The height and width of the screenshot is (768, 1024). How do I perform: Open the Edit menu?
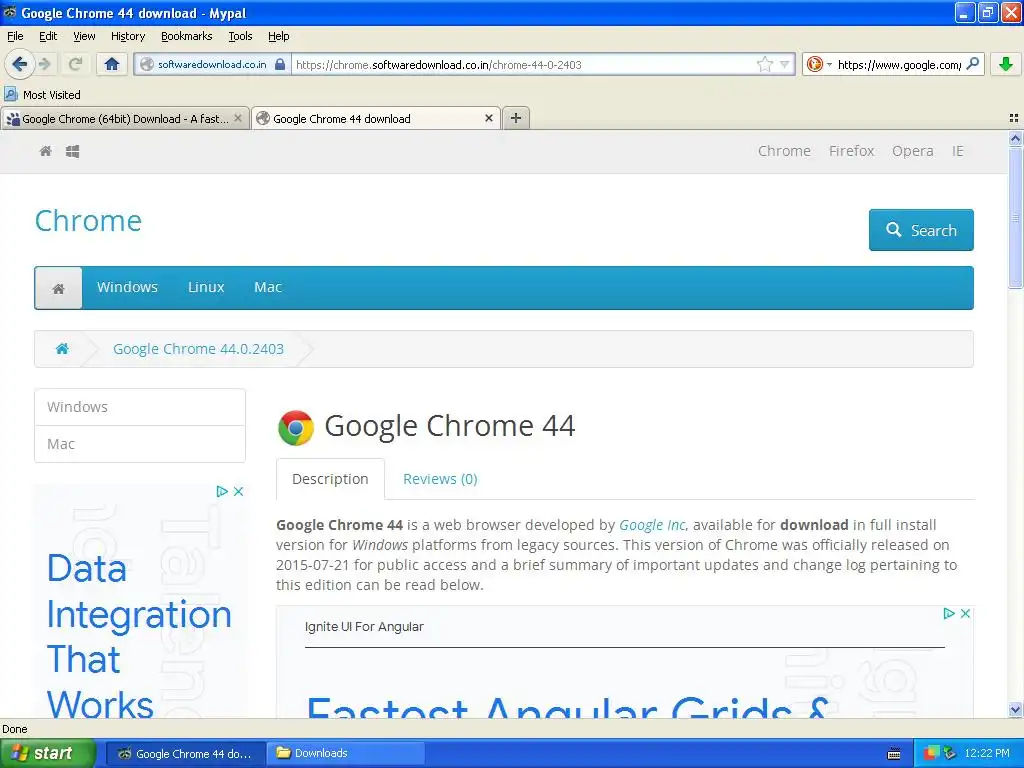pos(48,36)
